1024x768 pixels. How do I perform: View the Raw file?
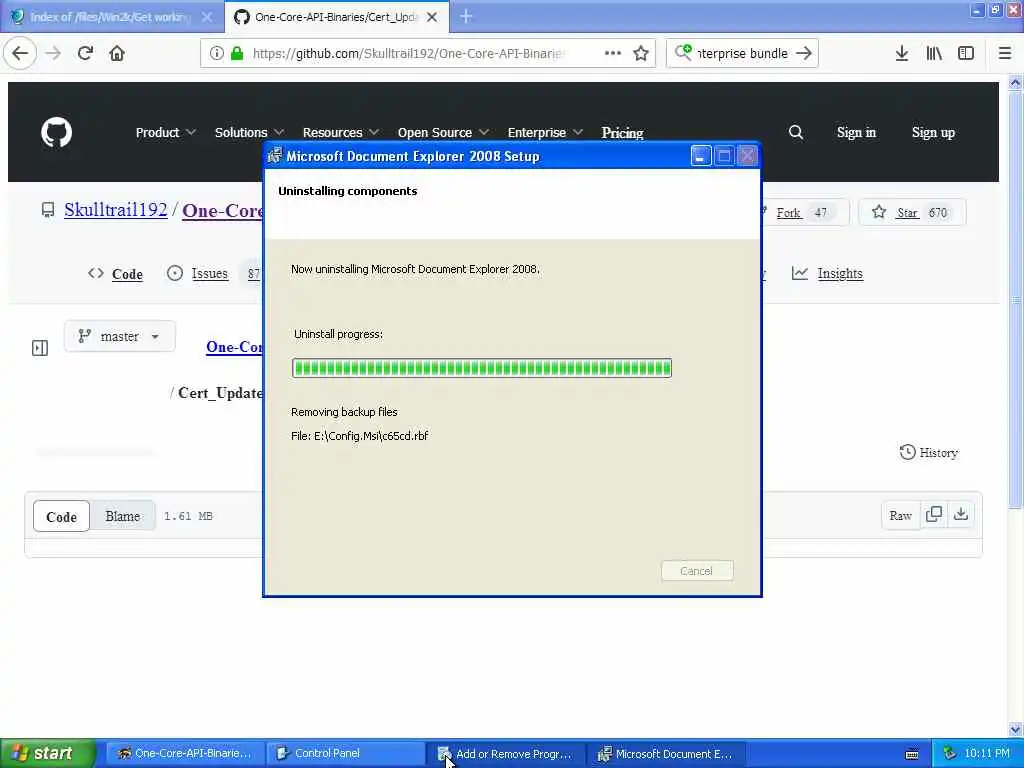click(900, 515)
